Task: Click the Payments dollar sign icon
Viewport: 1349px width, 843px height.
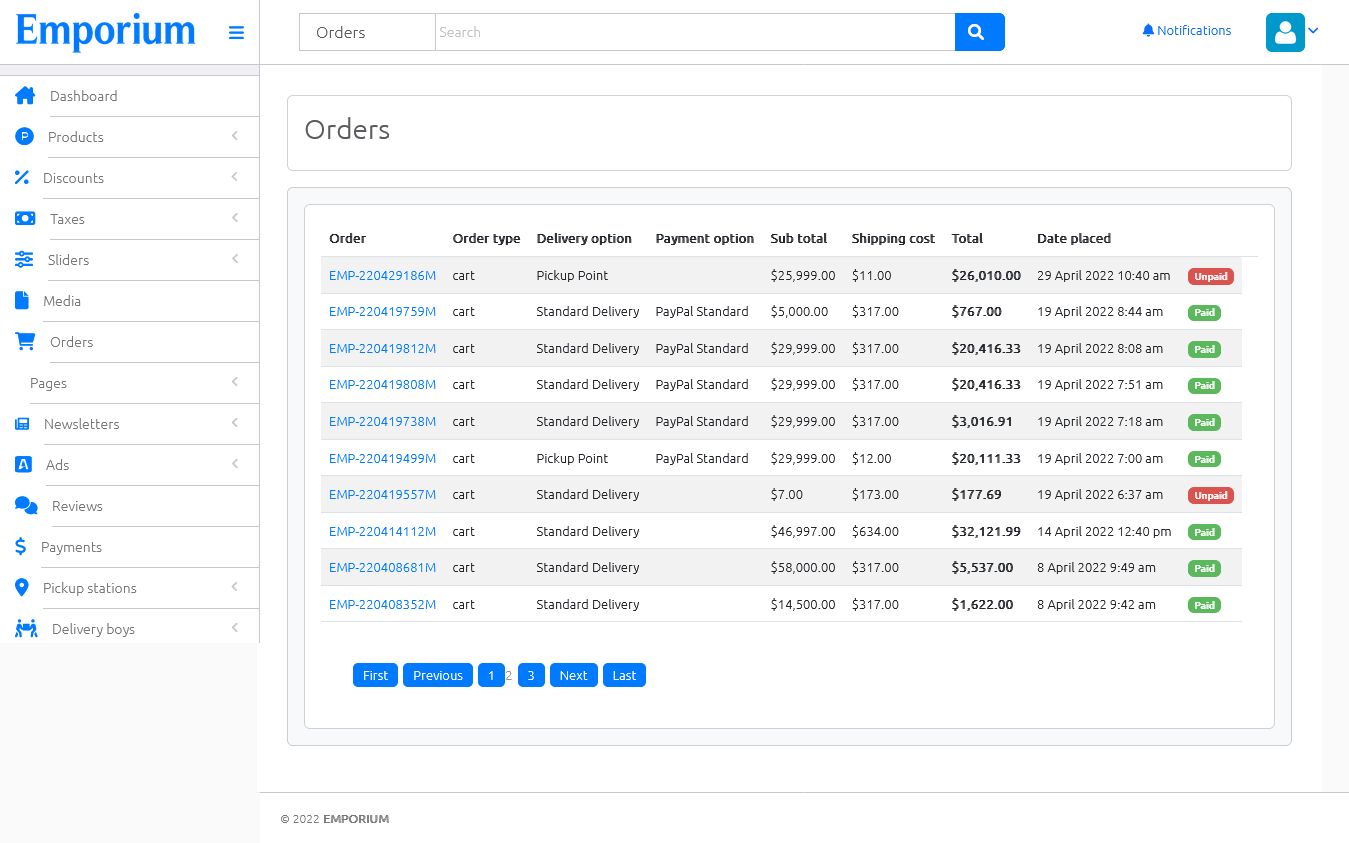Action: pos(21,547)
